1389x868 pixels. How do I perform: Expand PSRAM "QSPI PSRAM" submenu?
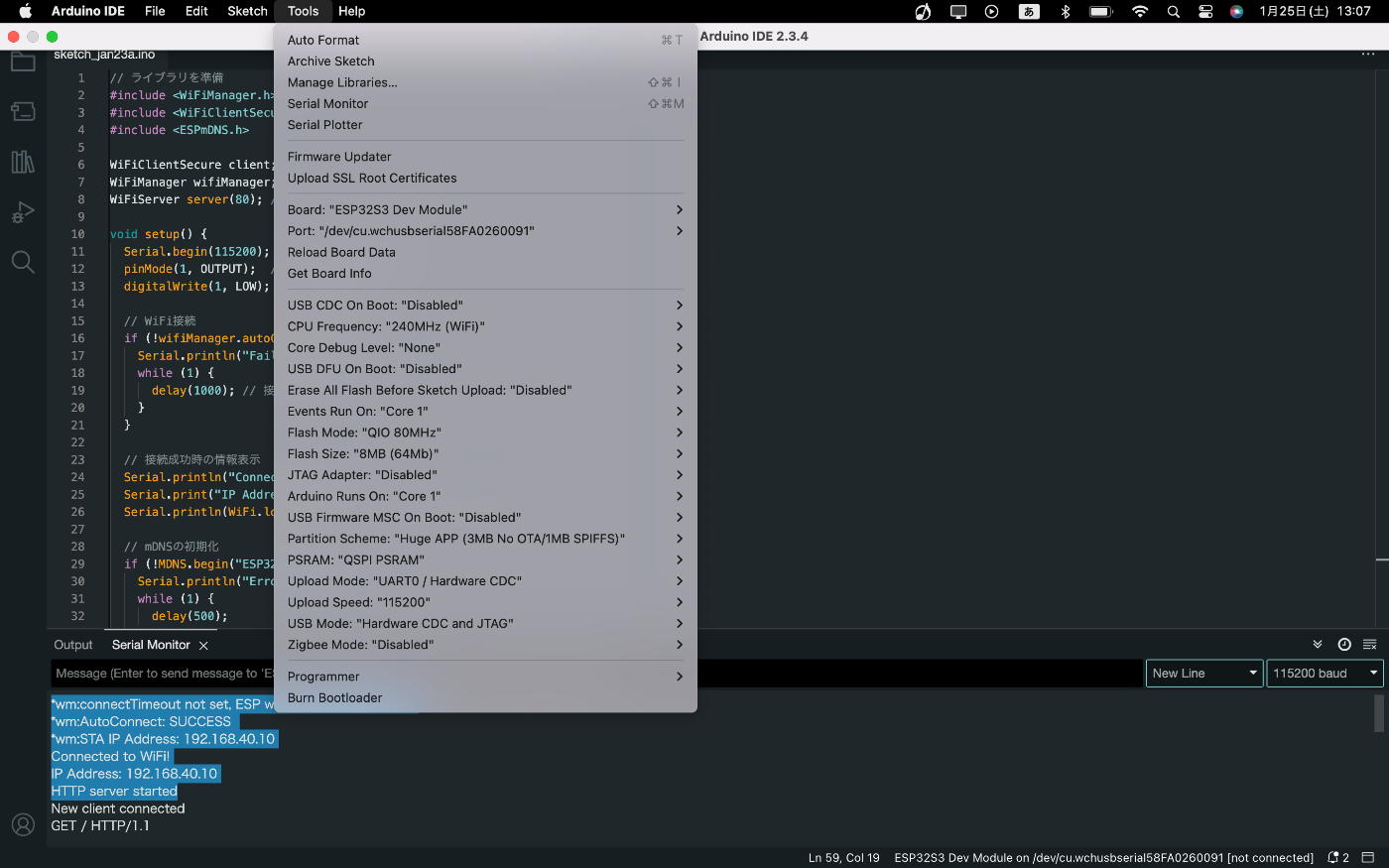point(485,560)
